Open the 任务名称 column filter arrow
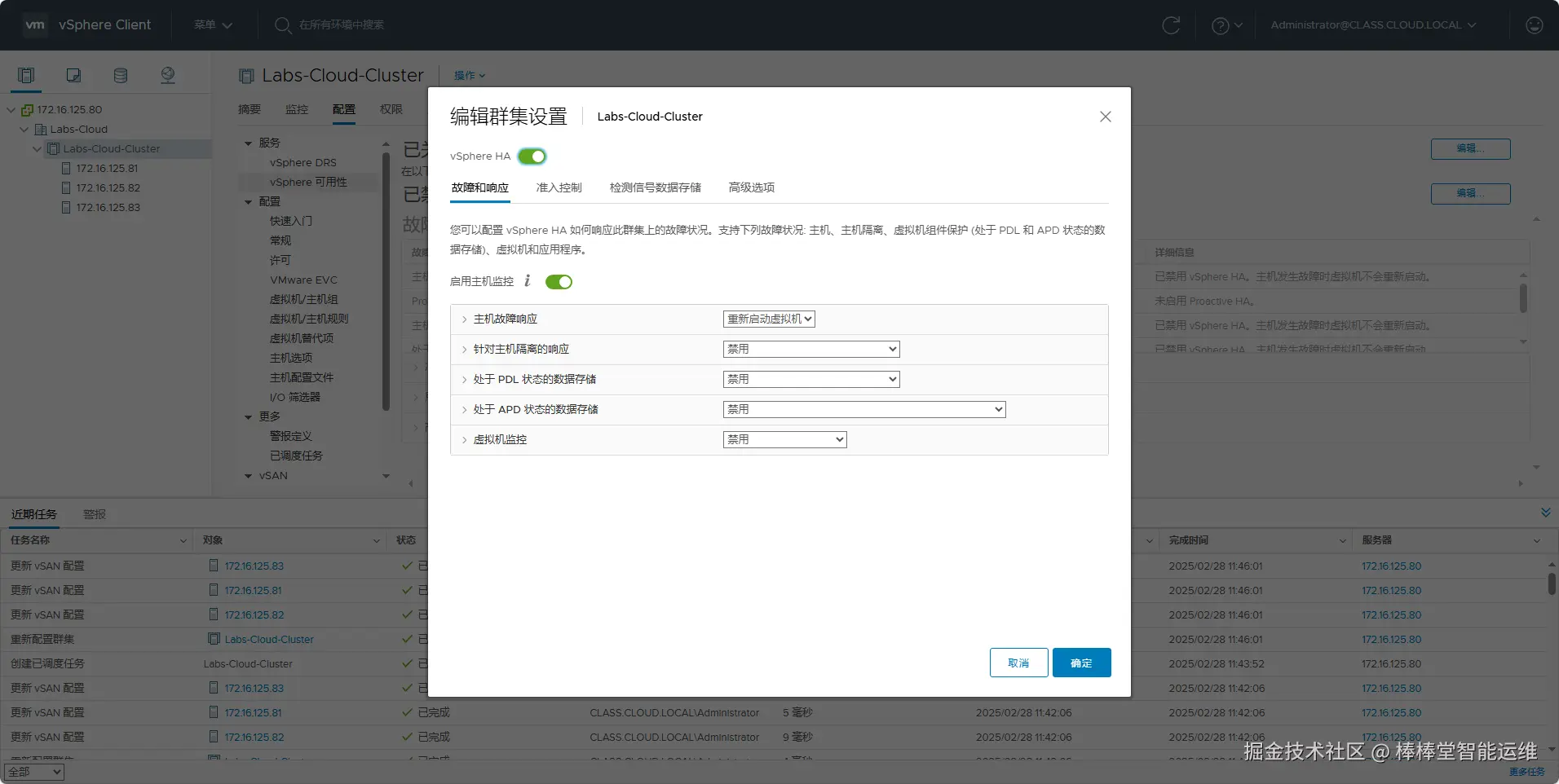 [x=183, y=540]
